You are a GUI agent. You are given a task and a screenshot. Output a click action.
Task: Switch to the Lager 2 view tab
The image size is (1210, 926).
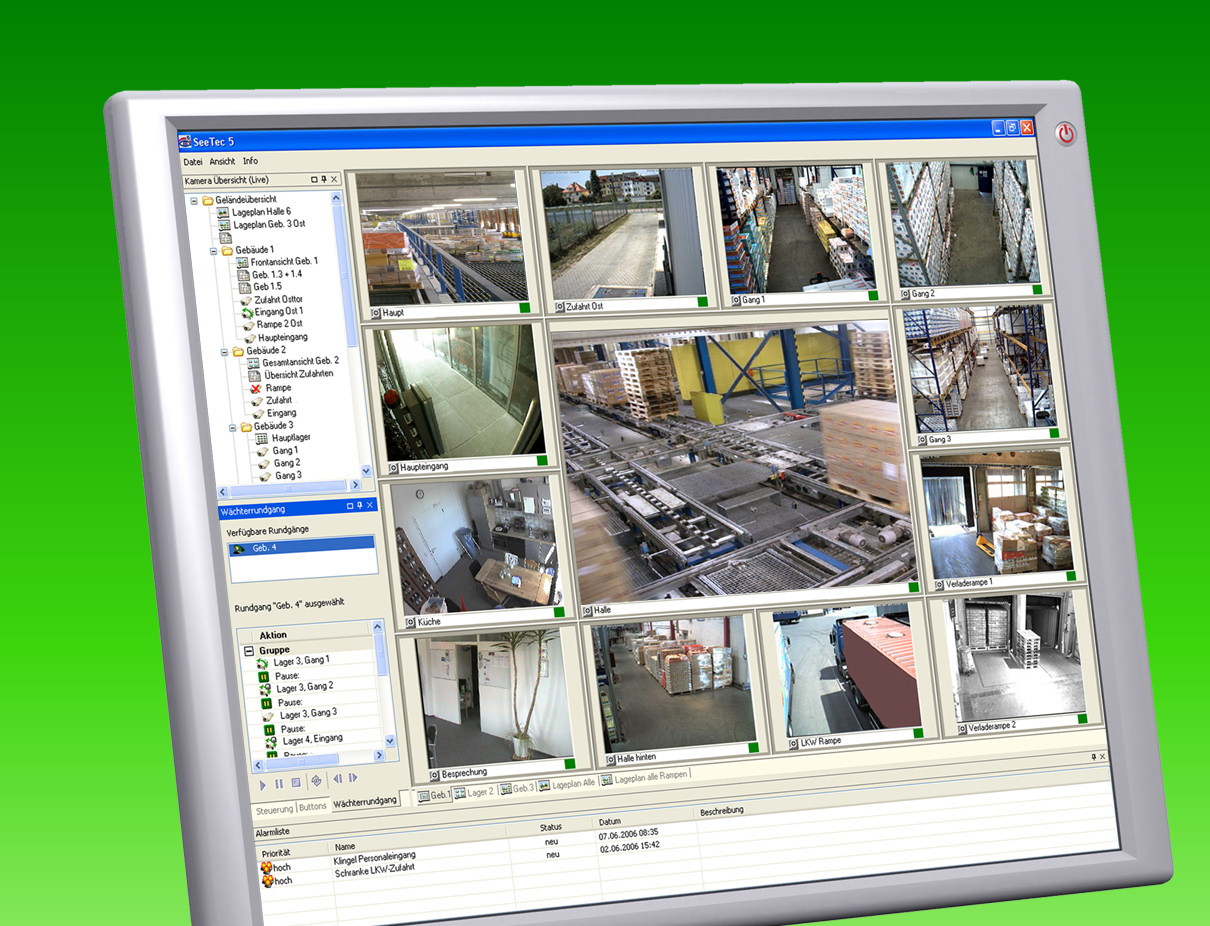tap(474, 792)
